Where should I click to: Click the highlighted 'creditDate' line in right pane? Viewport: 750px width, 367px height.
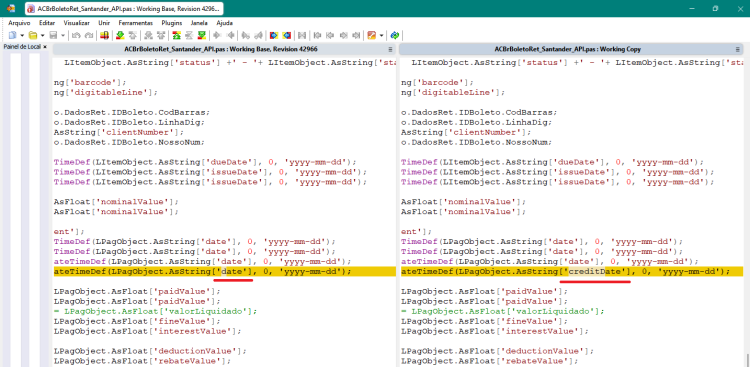[x=571, y=271]
